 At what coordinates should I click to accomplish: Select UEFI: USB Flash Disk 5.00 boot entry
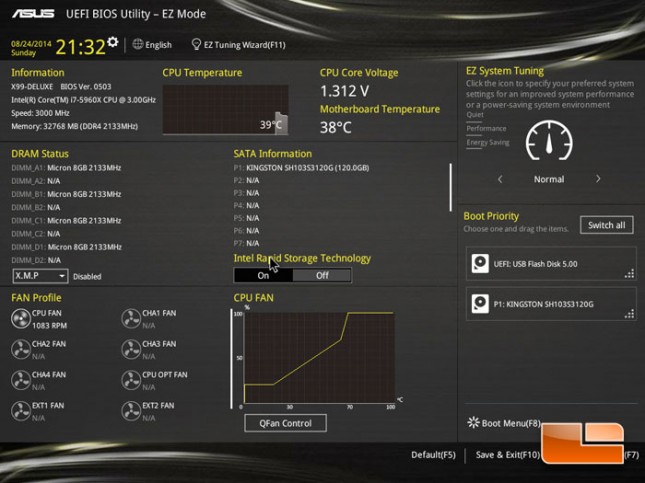point(551,264)
